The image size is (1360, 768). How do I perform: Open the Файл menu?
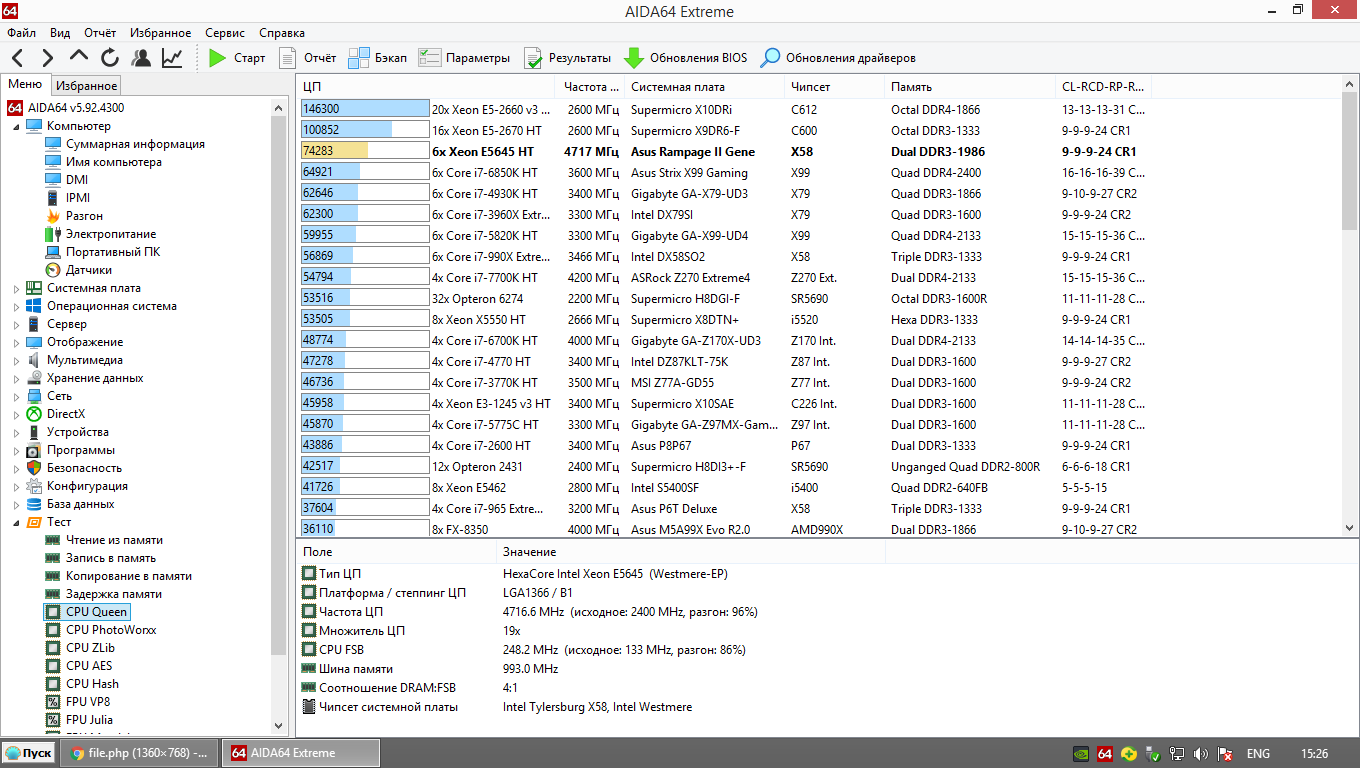pyautogui.click(x=21, y=33)
